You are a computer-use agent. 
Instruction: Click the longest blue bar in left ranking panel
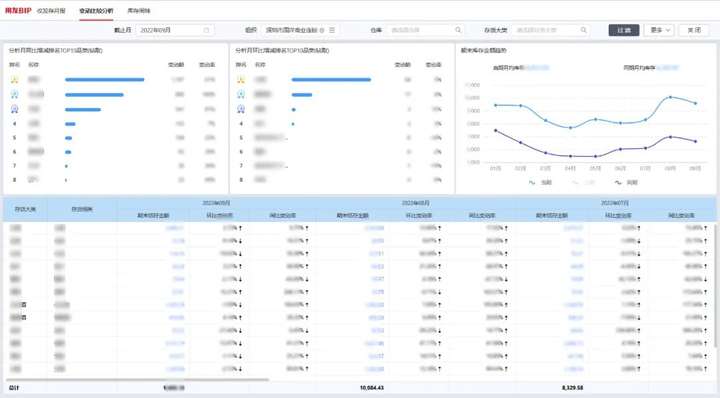(x=105, y=80)
